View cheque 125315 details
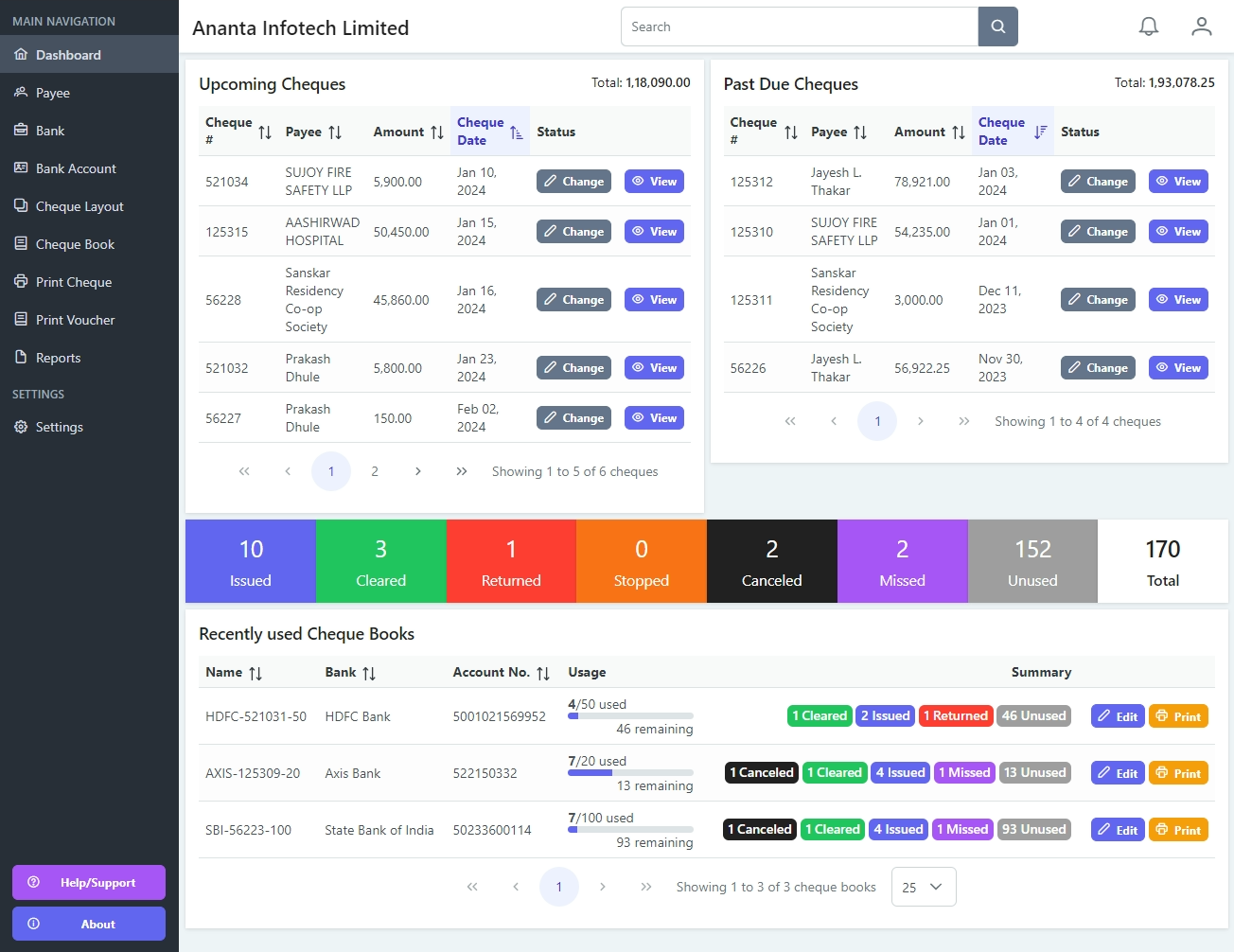Screen dimensions: 1234x952 (654, 232)
